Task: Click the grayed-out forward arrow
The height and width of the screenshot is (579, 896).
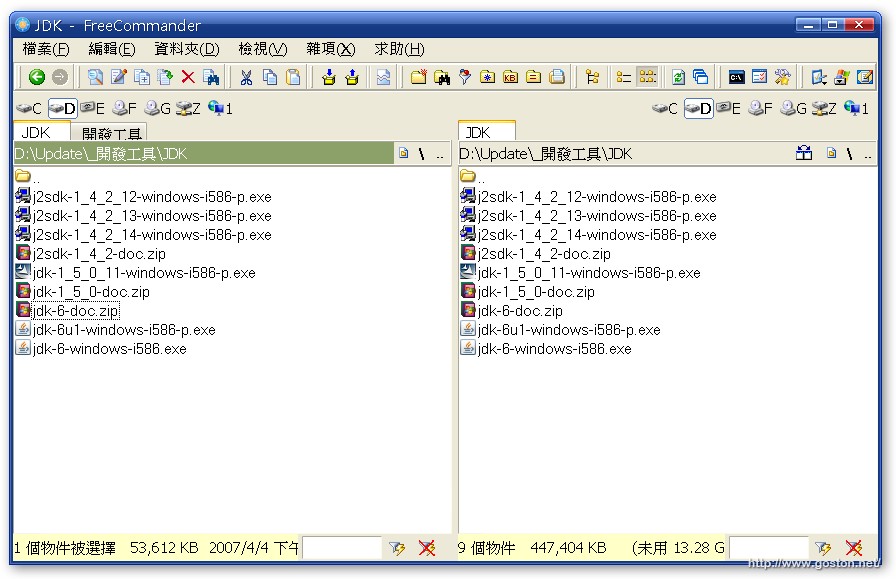Action: click(59, 77)
